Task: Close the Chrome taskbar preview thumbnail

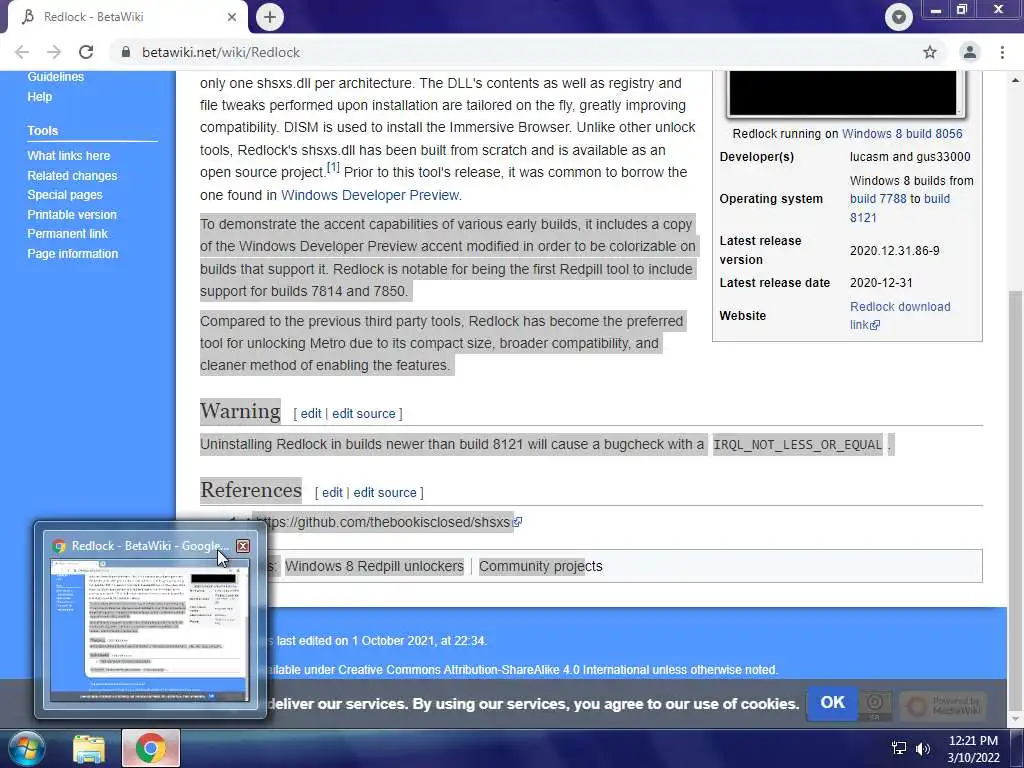Action: pos(243,546)
